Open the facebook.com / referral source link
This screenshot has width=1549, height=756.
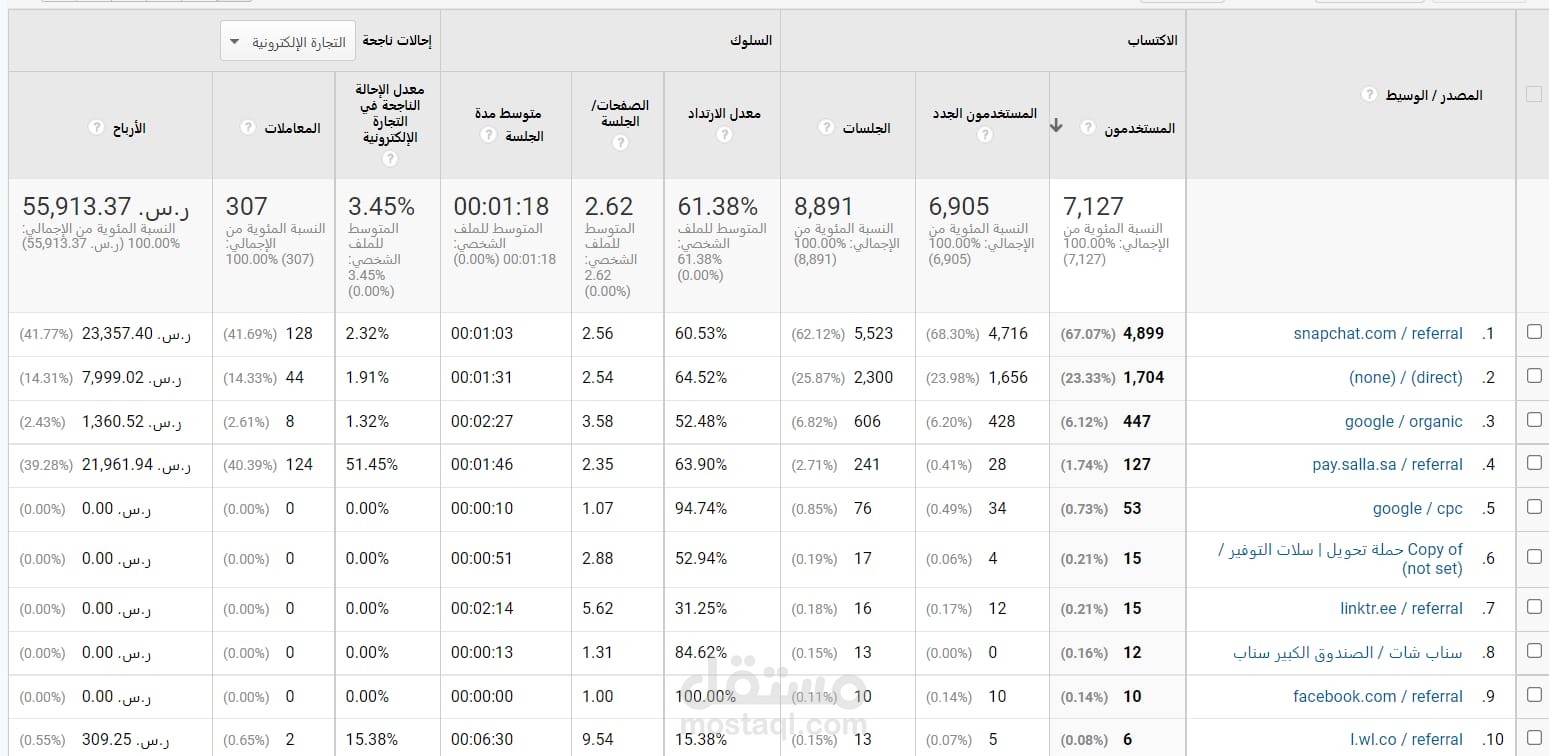[x=1378, y=696]
